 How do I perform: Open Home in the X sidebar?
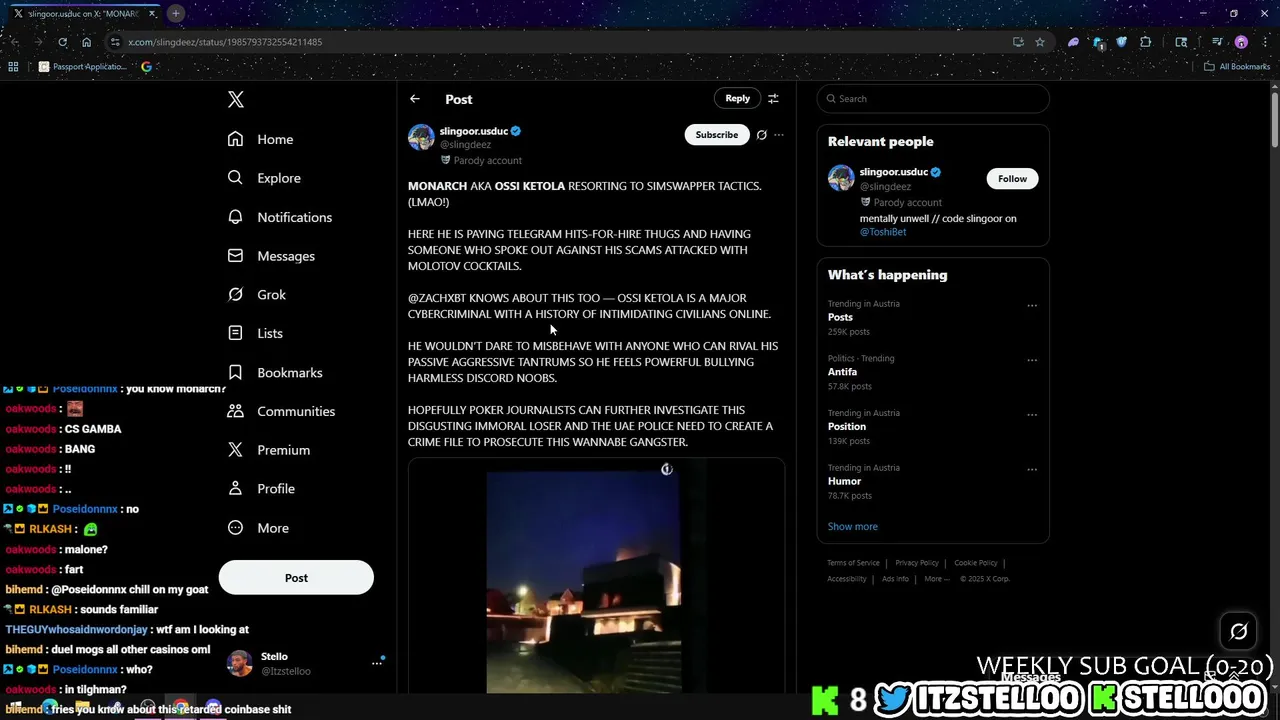pyautogui.click(x=260, y=139)
